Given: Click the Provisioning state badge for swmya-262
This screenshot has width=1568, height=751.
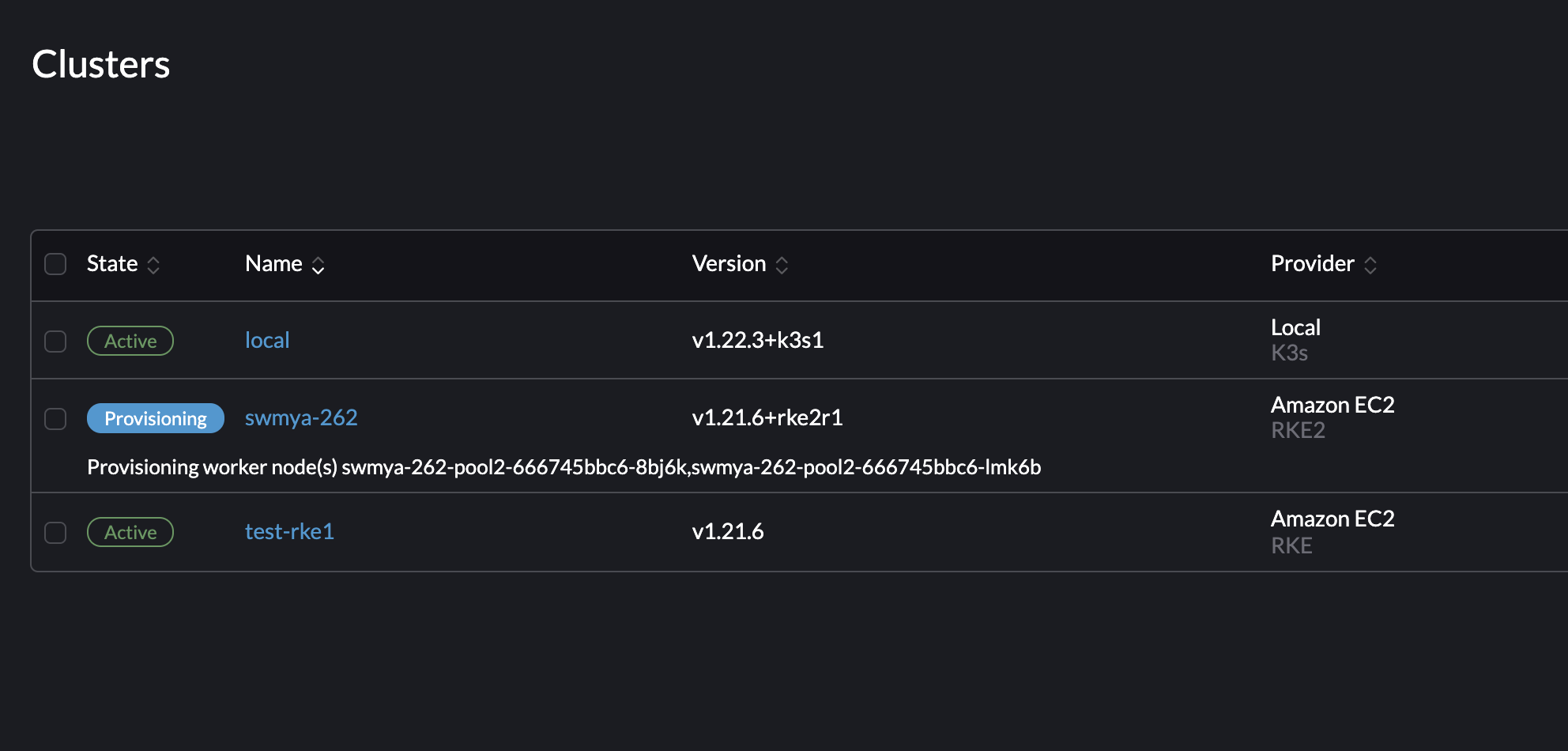Looking at the screenshot, I should [x=155, y=418].
